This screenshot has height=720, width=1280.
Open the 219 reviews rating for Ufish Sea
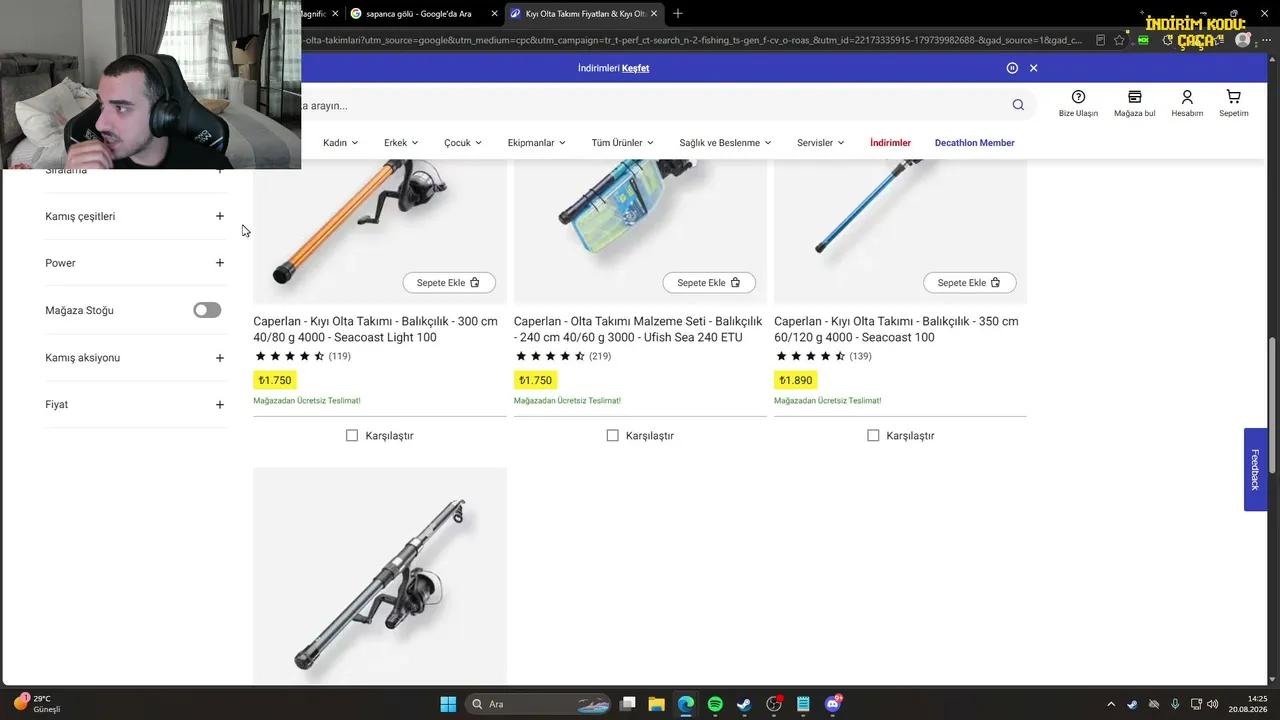pyautogui.click(x=563, y=356)
